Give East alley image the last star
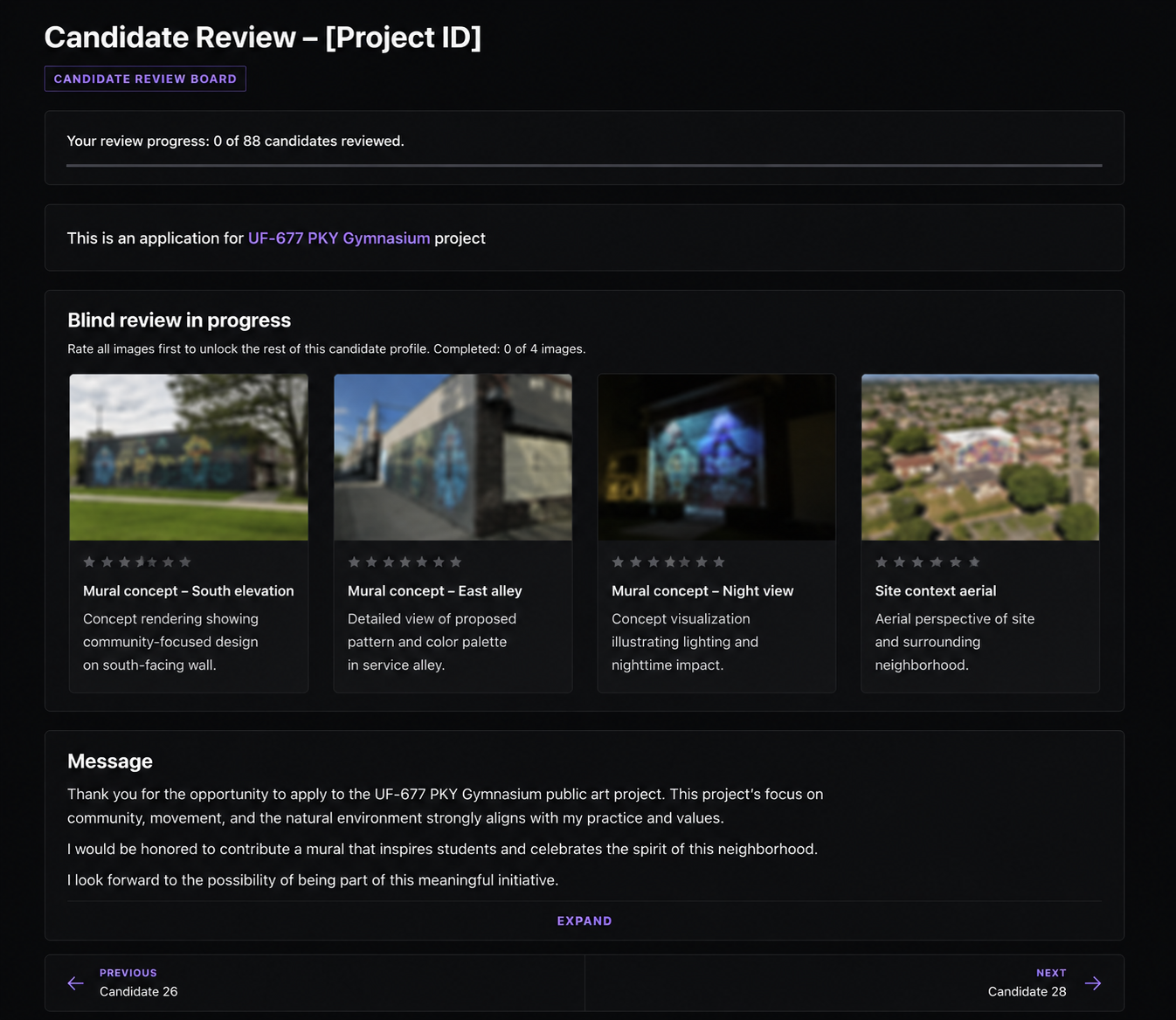The height and width of the screenshot is (1020, 1176). tap(455, 562)
